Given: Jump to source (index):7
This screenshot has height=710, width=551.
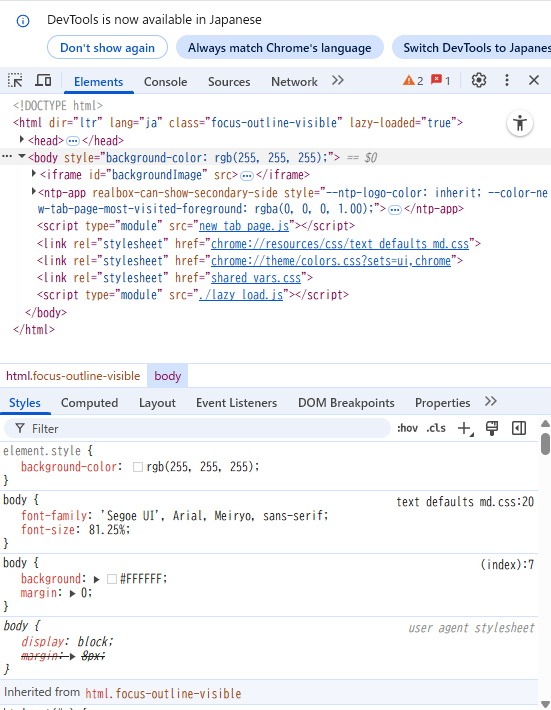Looking at the screenshot, I should pyautogui.click(x=507, y=565).
